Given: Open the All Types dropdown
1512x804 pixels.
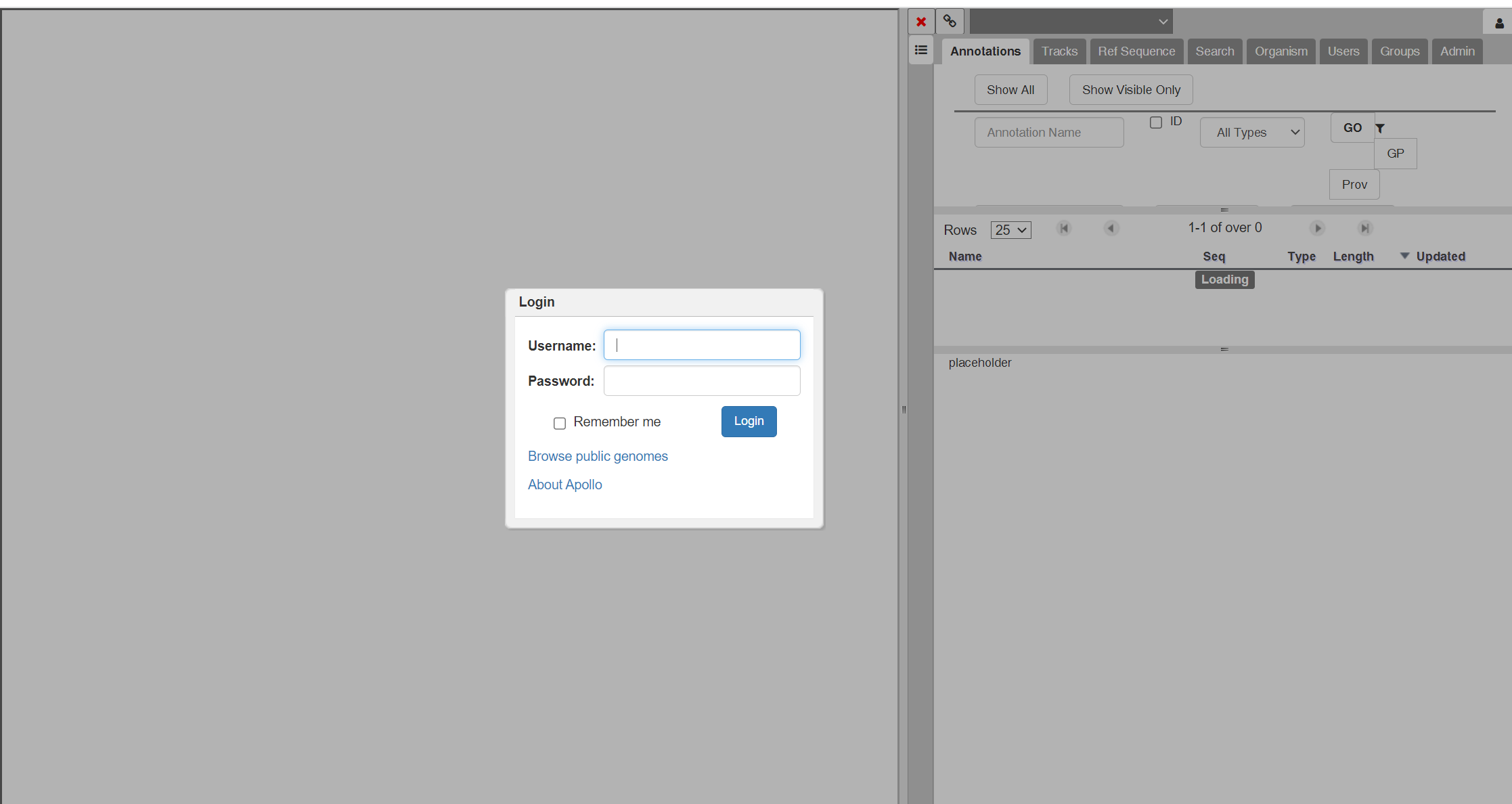Looking at the screenshot, I should (1251, 133).
